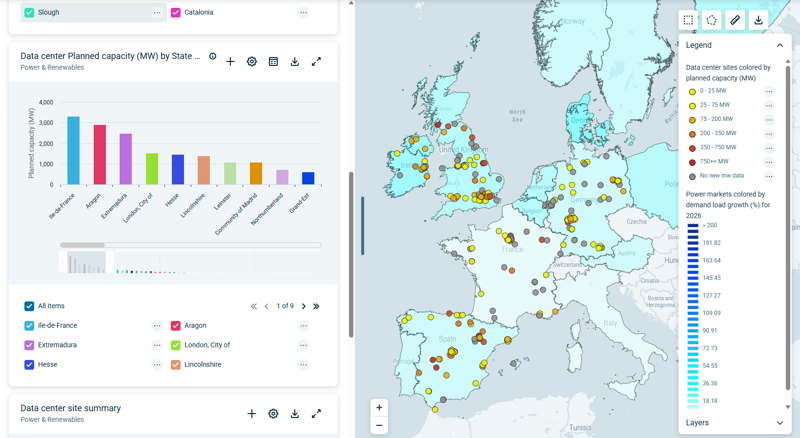Viewport: 800px width, 438px height.
Task: Choose the ruler measure tool on map
Action: (735, 20)
